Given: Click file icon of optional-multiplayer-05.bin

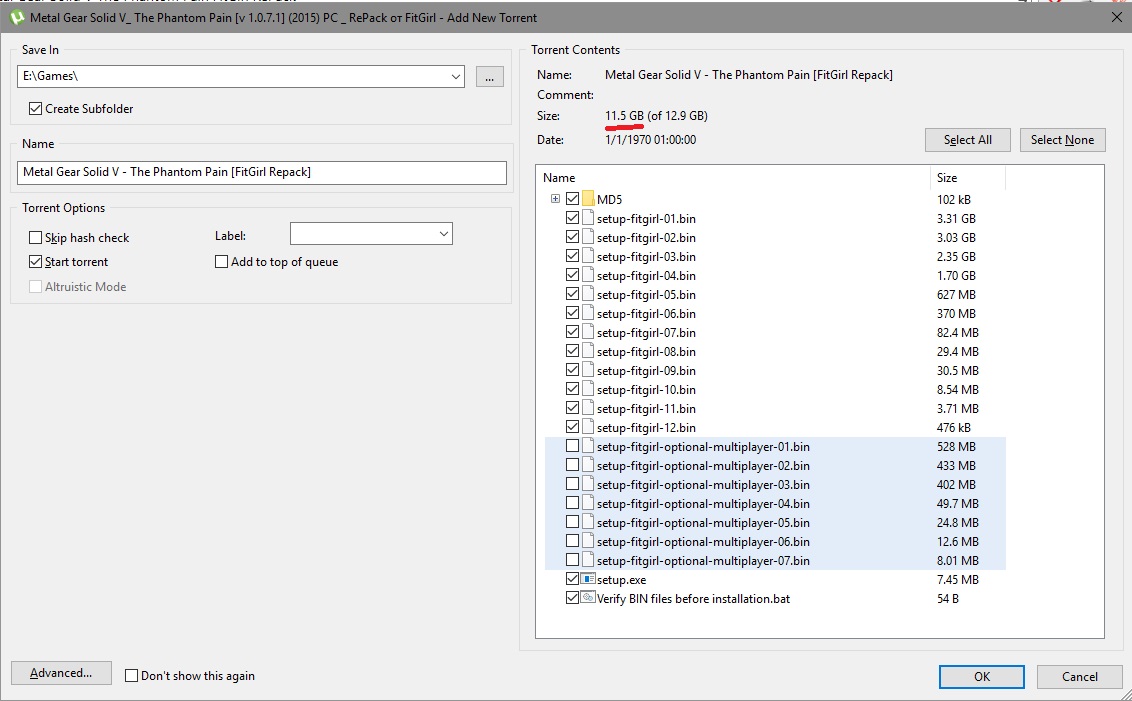Looking at the screenshot, I should [x=588, y=522].
